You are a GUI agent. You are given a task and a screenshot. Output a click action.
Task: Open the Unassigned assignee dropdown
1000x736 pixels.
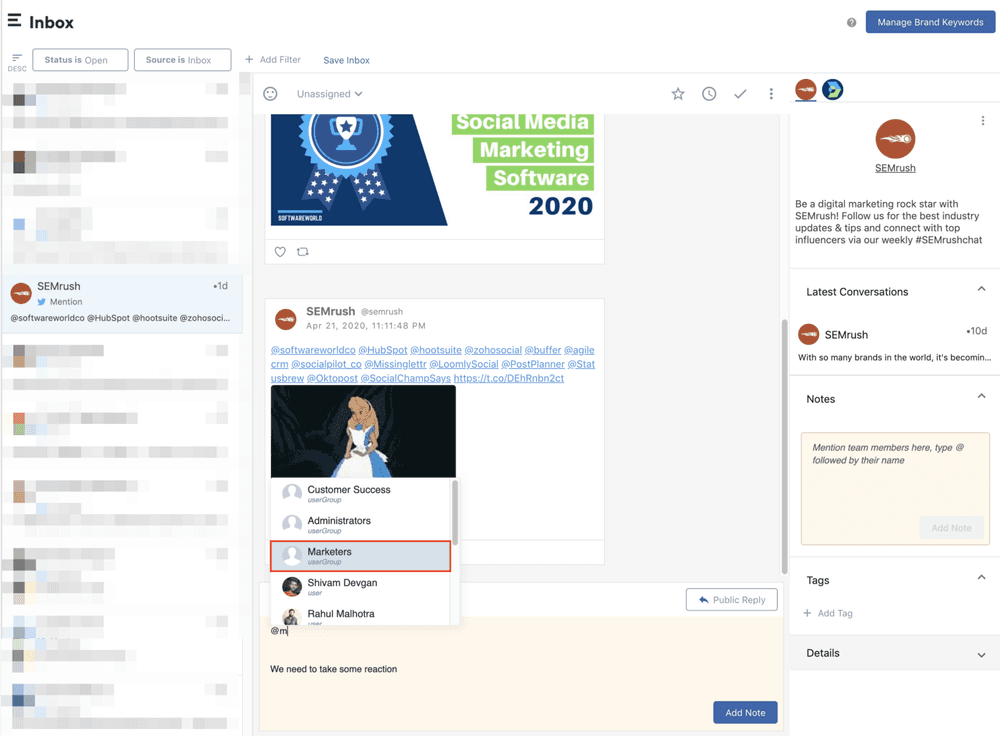pyautogui.click(x=329, y=94)
